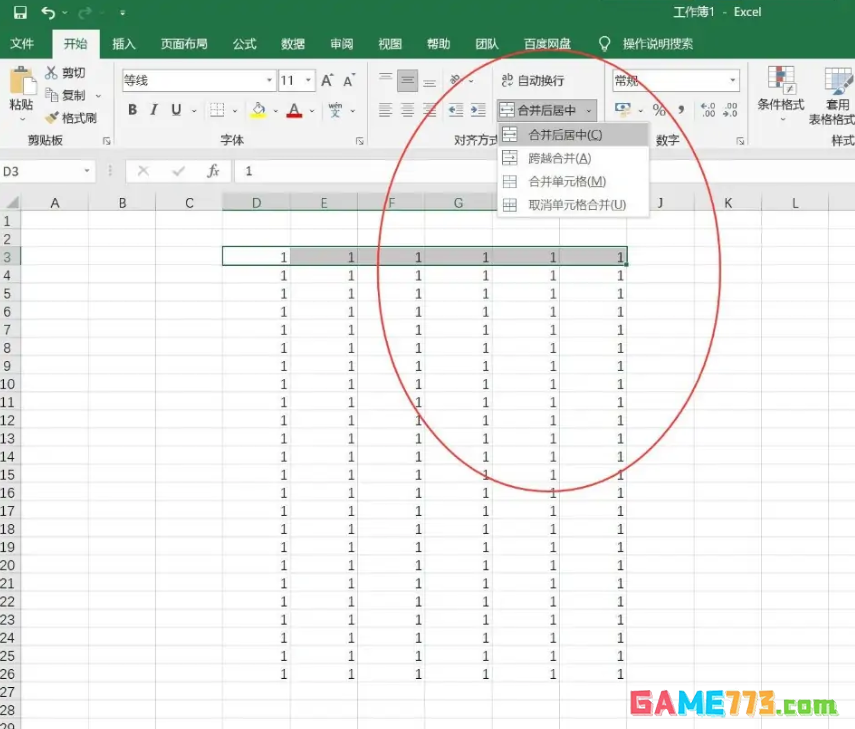Select the Format Painter (格式刷) tool
Screen dimensions: 855x729
[x=71, y=118]
